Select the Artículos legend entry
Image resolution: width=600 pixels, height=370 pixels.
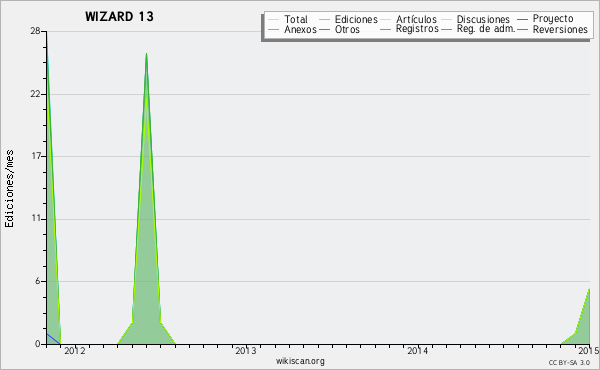[x=409, y=19]
